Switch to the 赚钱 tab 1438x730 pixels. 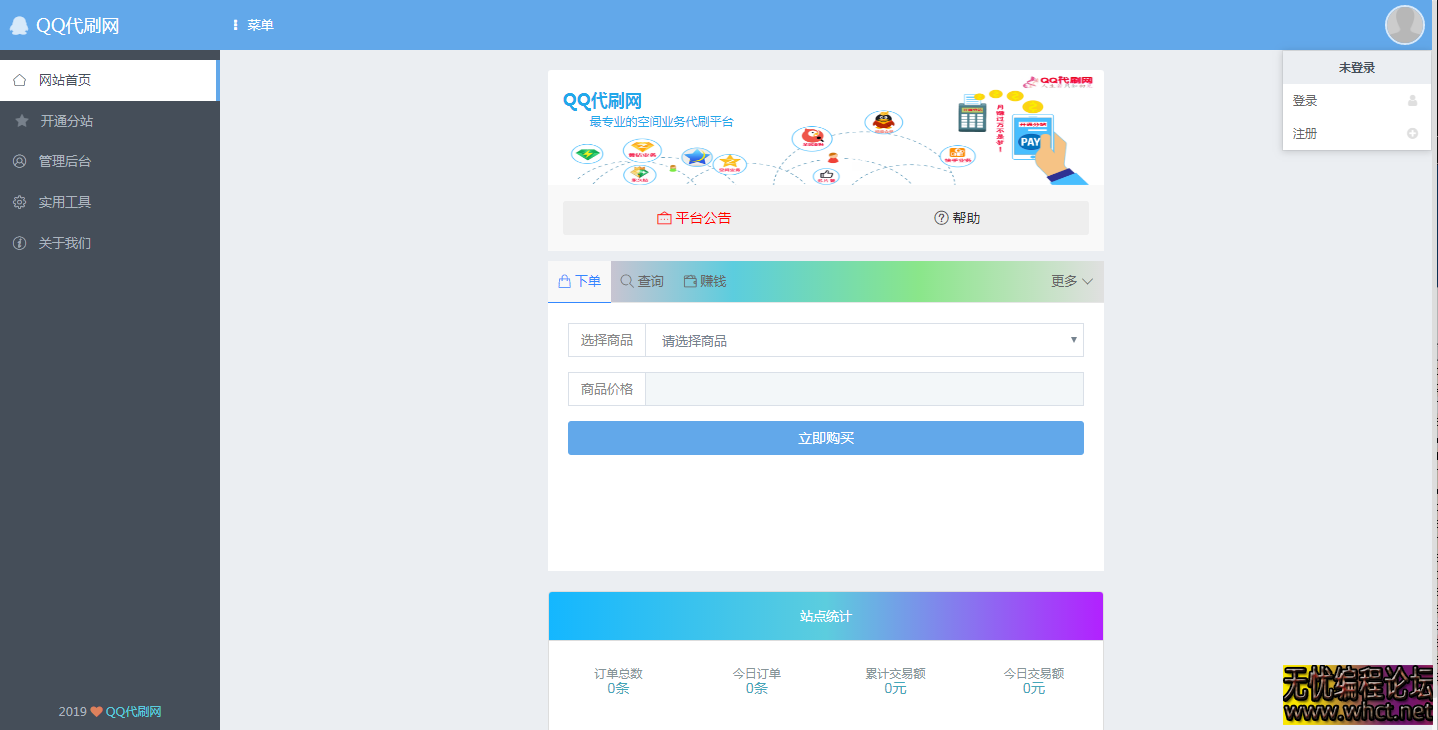click(x=705, y=281)
